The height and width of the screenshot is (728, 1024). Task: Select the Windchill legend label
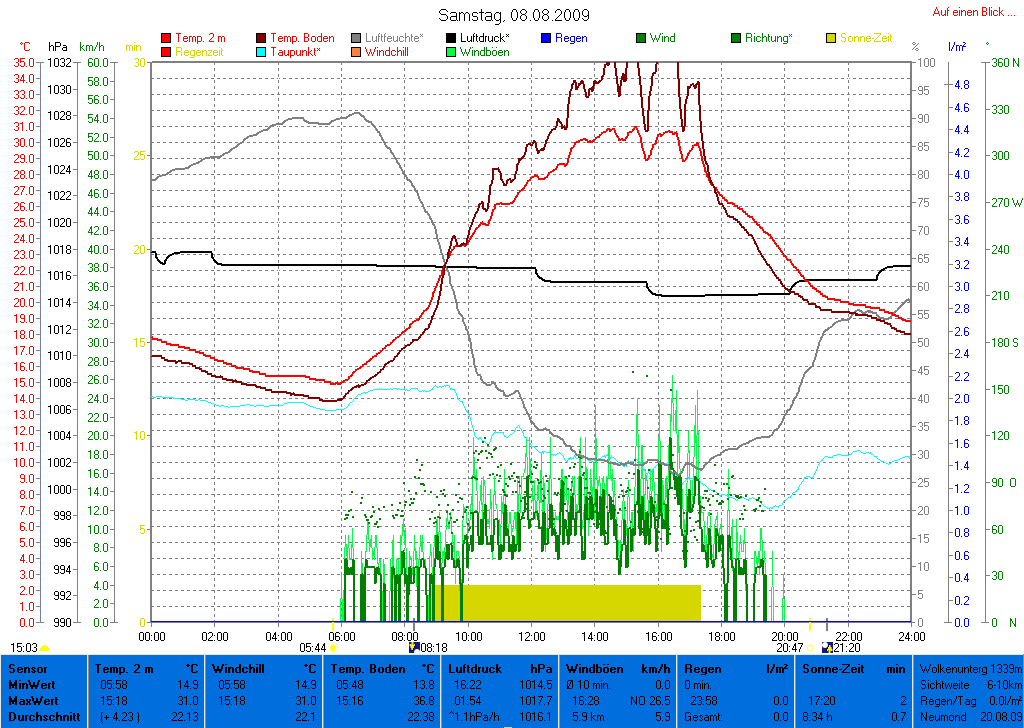pos(386,52)
